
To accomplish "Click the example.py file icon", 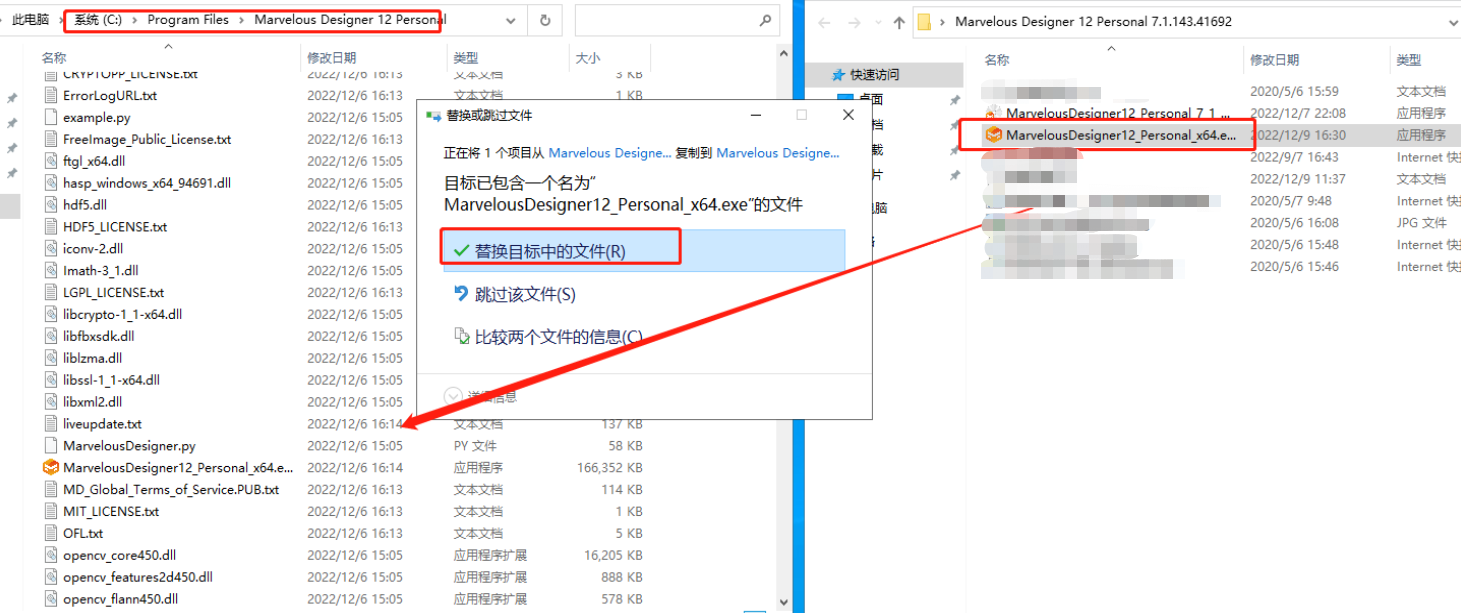I will point(53,117).
